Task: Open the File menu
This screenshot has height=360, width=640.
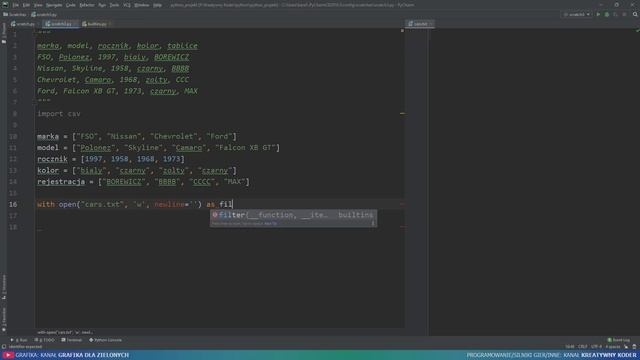Action: point(16,5)
